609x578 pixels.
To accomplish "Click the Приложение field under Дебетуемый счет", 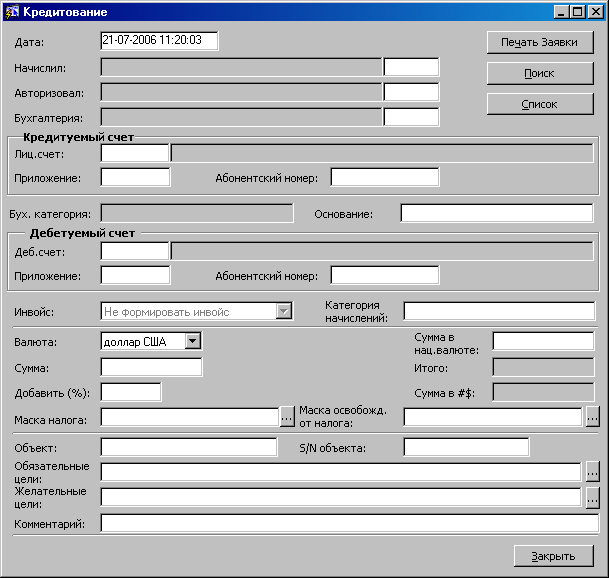I will tap(135, 275).
